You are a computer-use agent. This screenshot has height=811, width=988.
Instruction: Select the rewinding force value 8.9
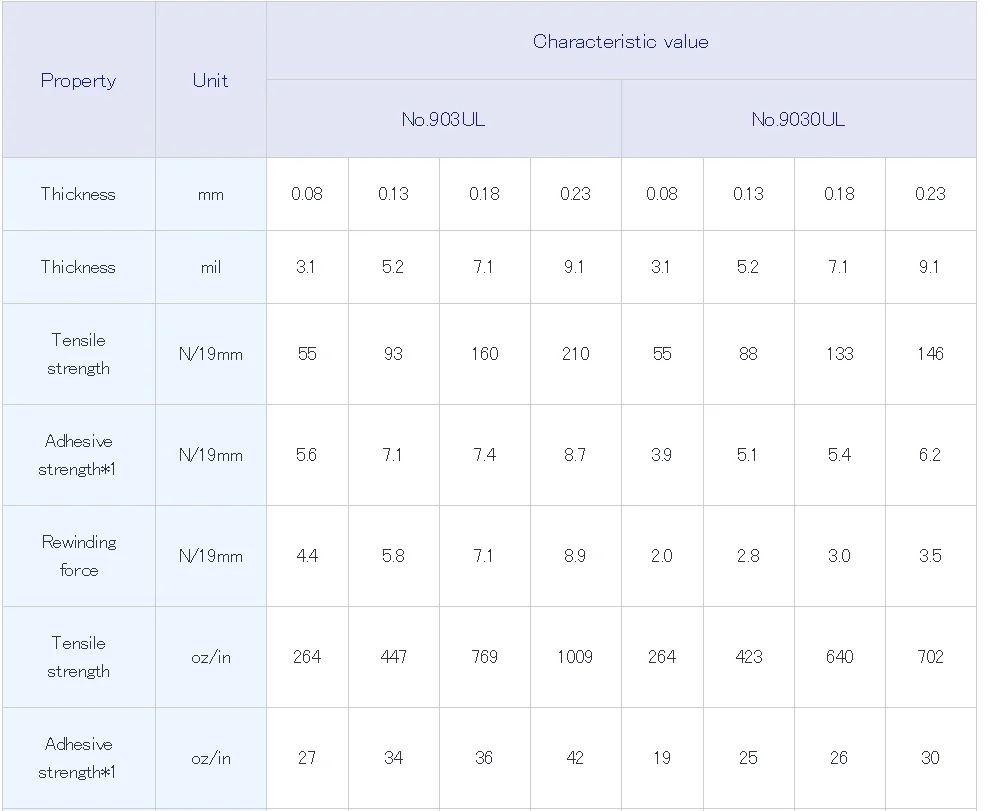[x=575, y=556]
